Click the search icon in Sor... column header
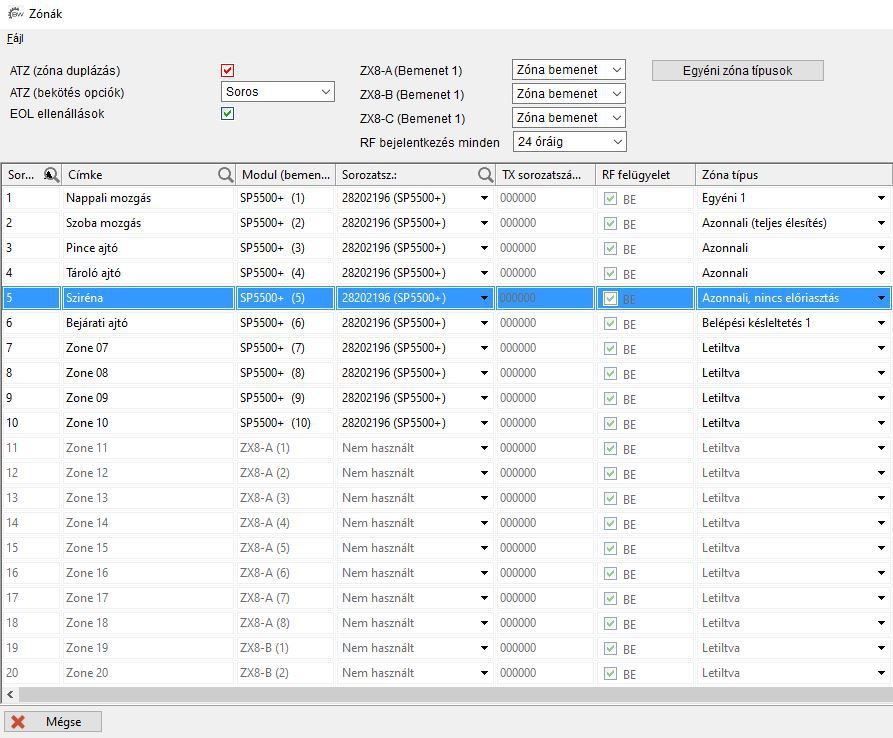Viewport: 893px width, 738px height. 51,175
